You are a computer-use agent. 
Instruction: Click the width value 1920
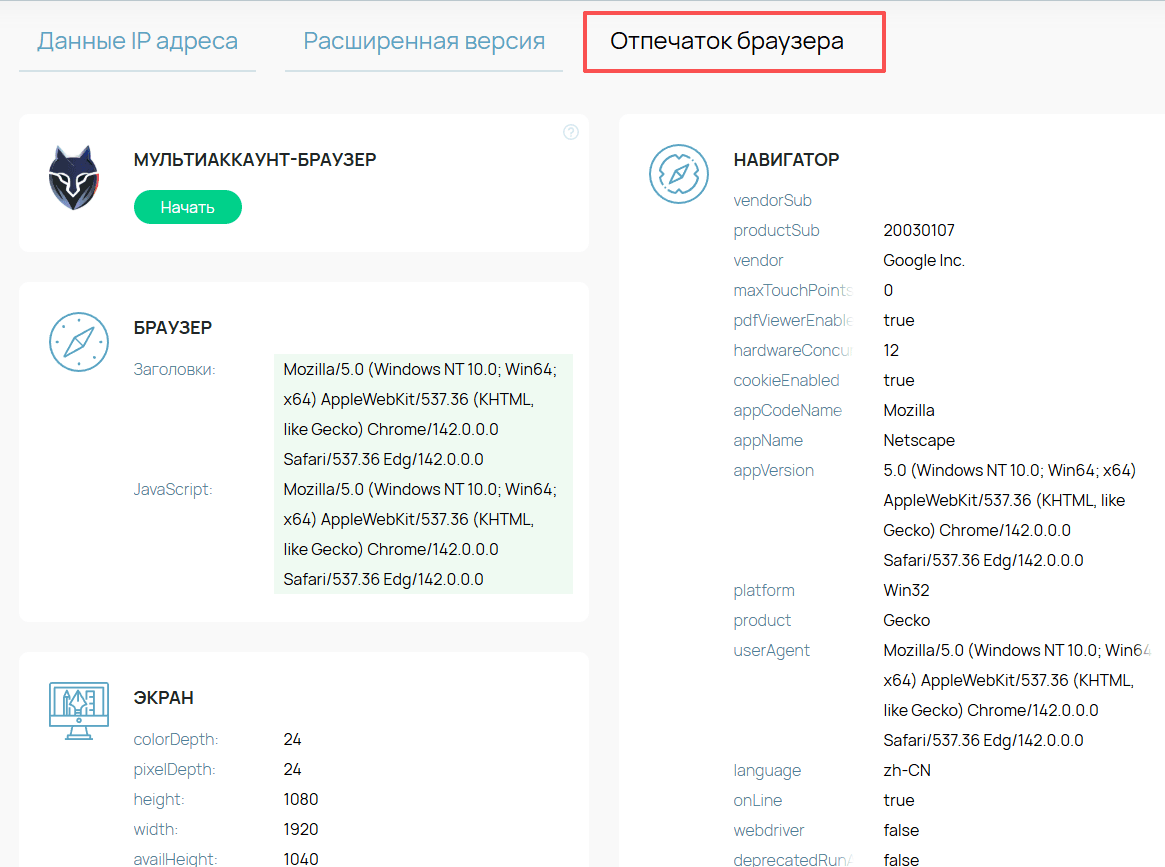pos(300,829)
